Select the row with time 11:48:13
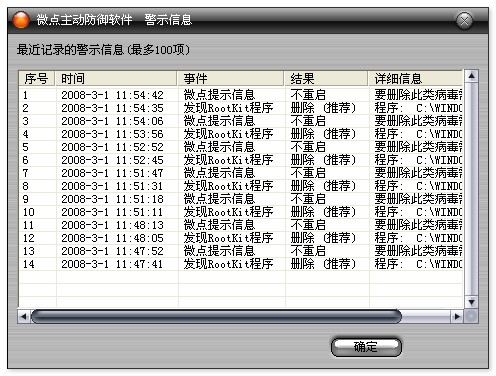 click(x=241, y=225)
